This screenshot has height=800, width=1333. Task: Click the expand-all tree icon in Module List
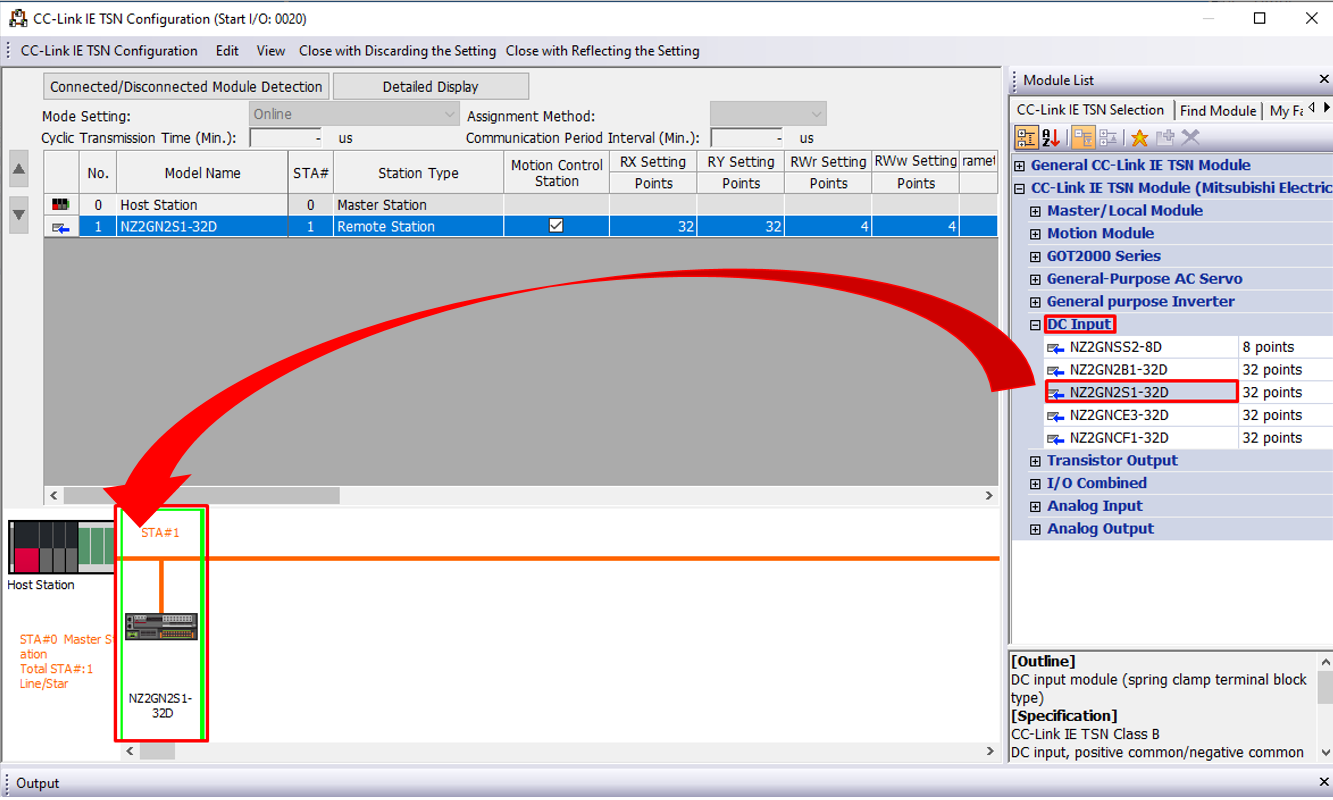pos(1083,138)
